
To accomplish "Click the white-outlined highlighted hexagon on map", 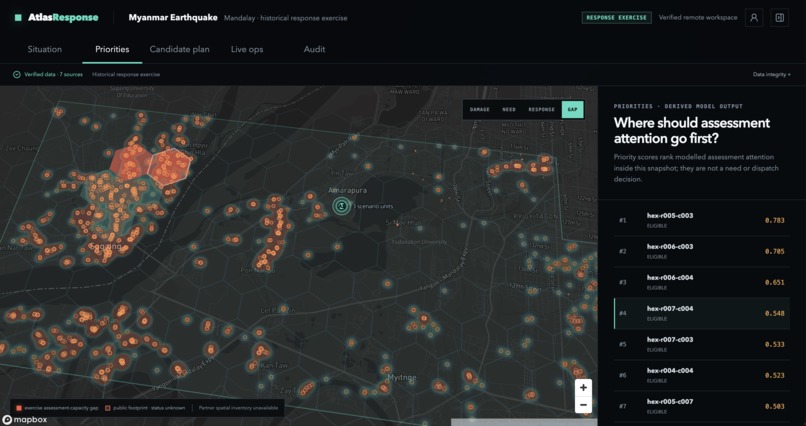I will pos(169,167).
